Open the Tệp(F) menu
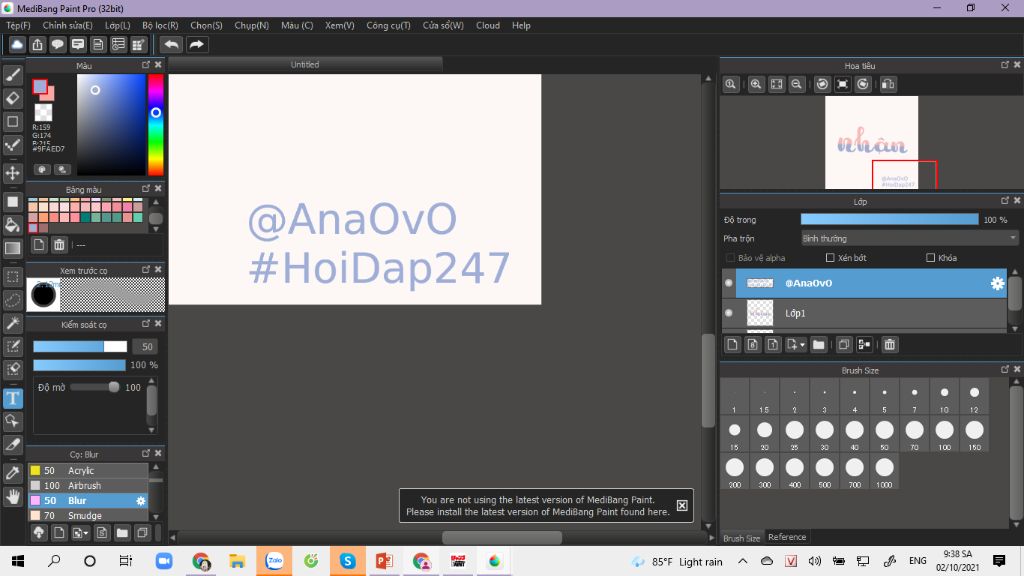Viewport: 1024px width, 576px height. click(18, 25)
